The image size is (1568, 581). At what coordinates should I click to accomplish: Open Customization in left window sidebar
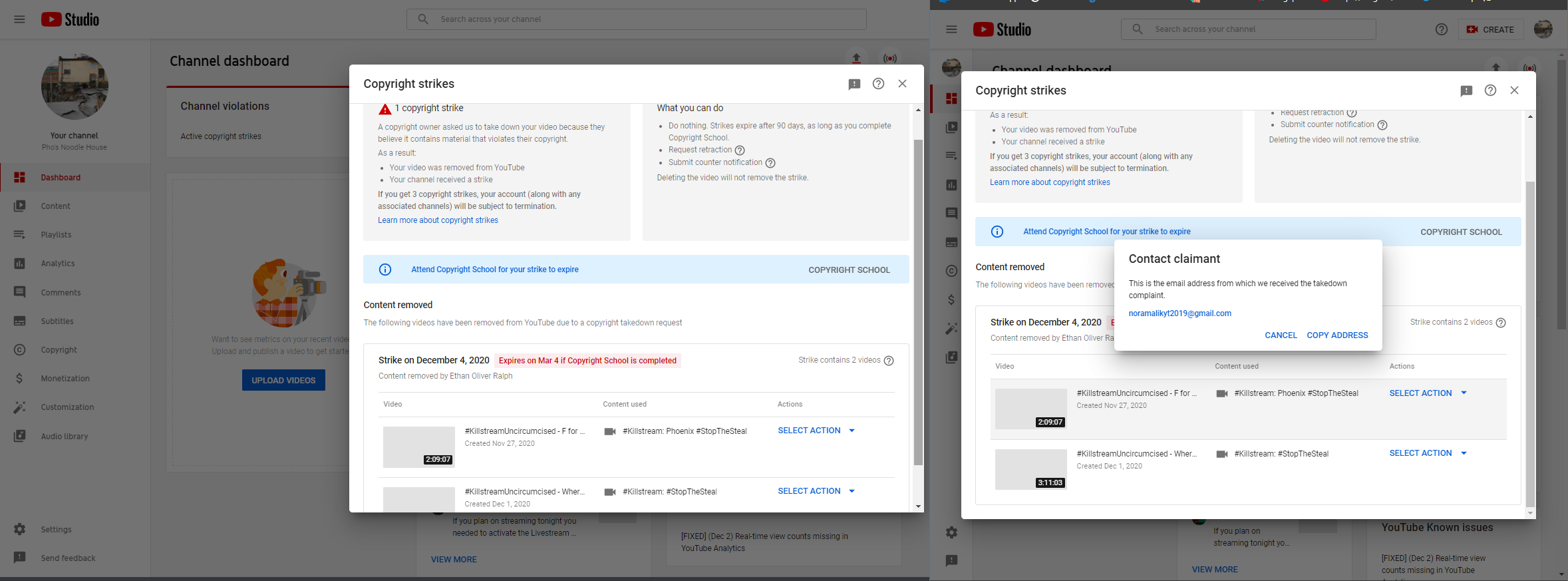pyautogui.click(x=75, y=407)
